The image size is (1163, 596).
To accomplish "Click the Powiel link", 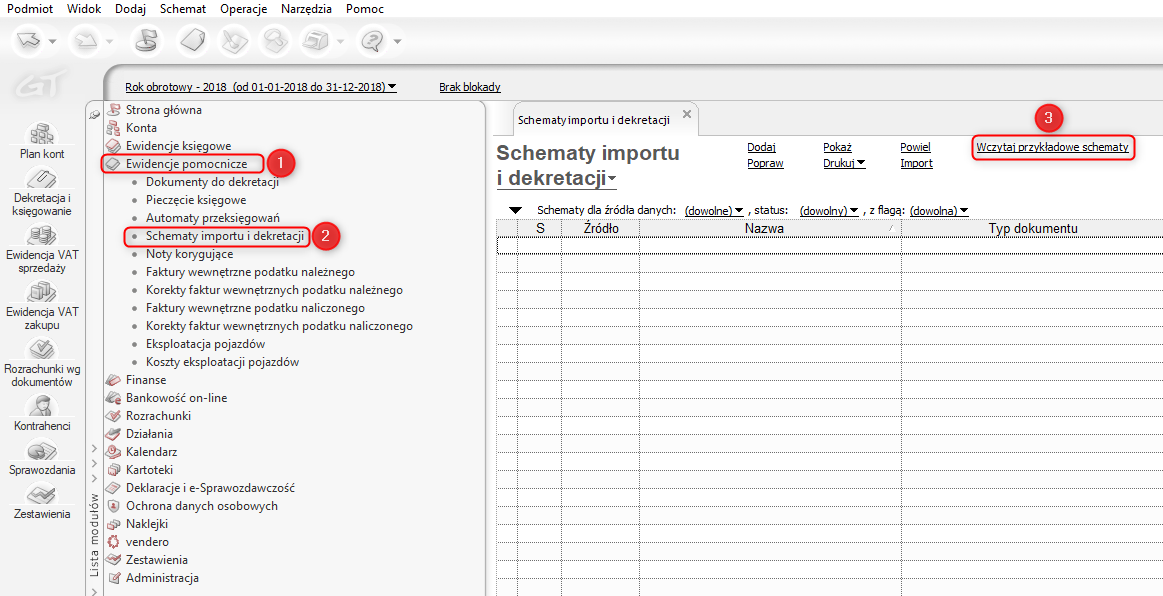I will 915,147.
